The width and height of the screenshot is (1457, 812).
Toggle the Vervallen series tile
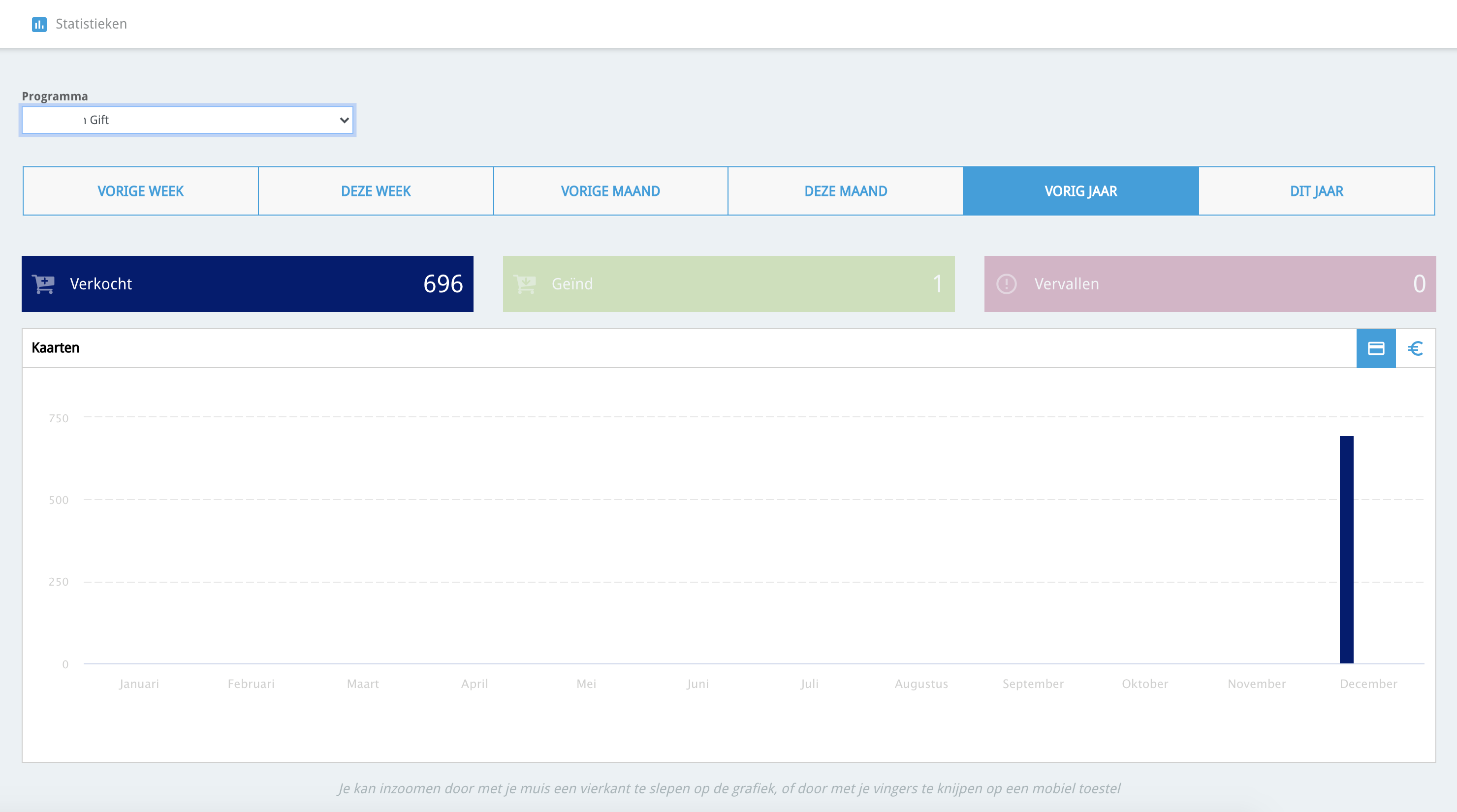[1210, 284]
